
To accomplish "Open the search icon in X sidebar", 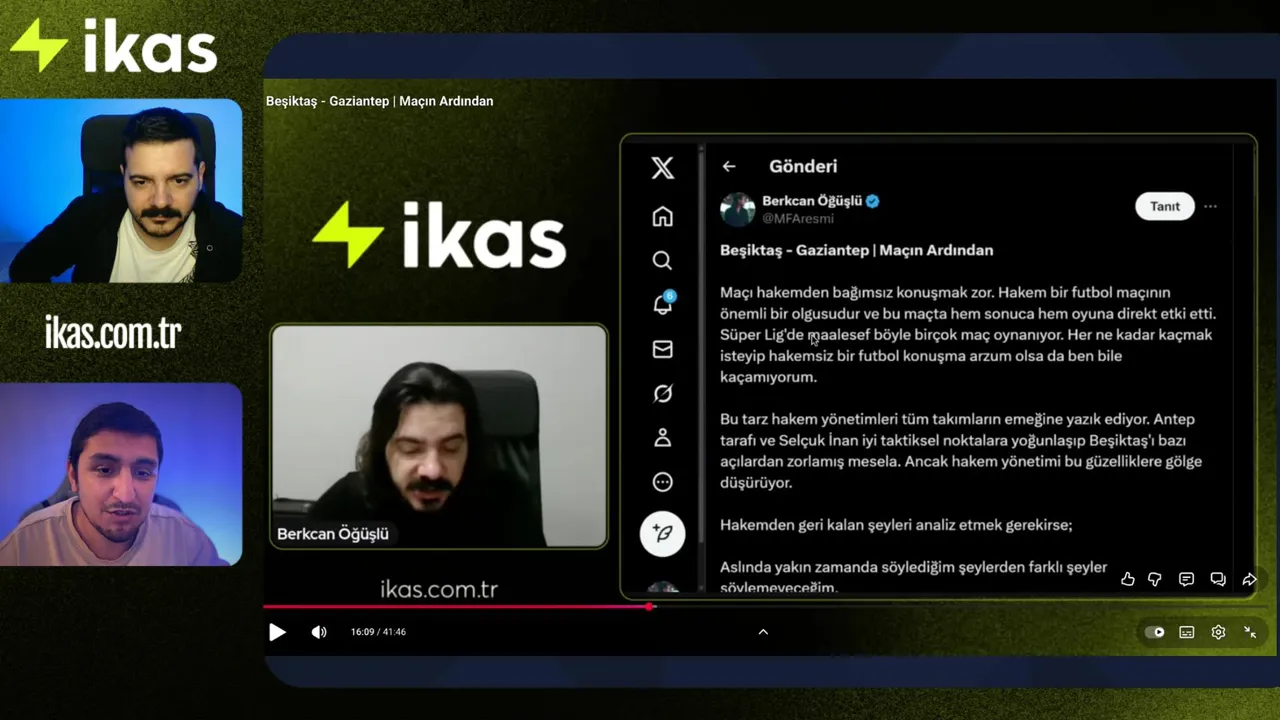I will [x=662, y=261].
